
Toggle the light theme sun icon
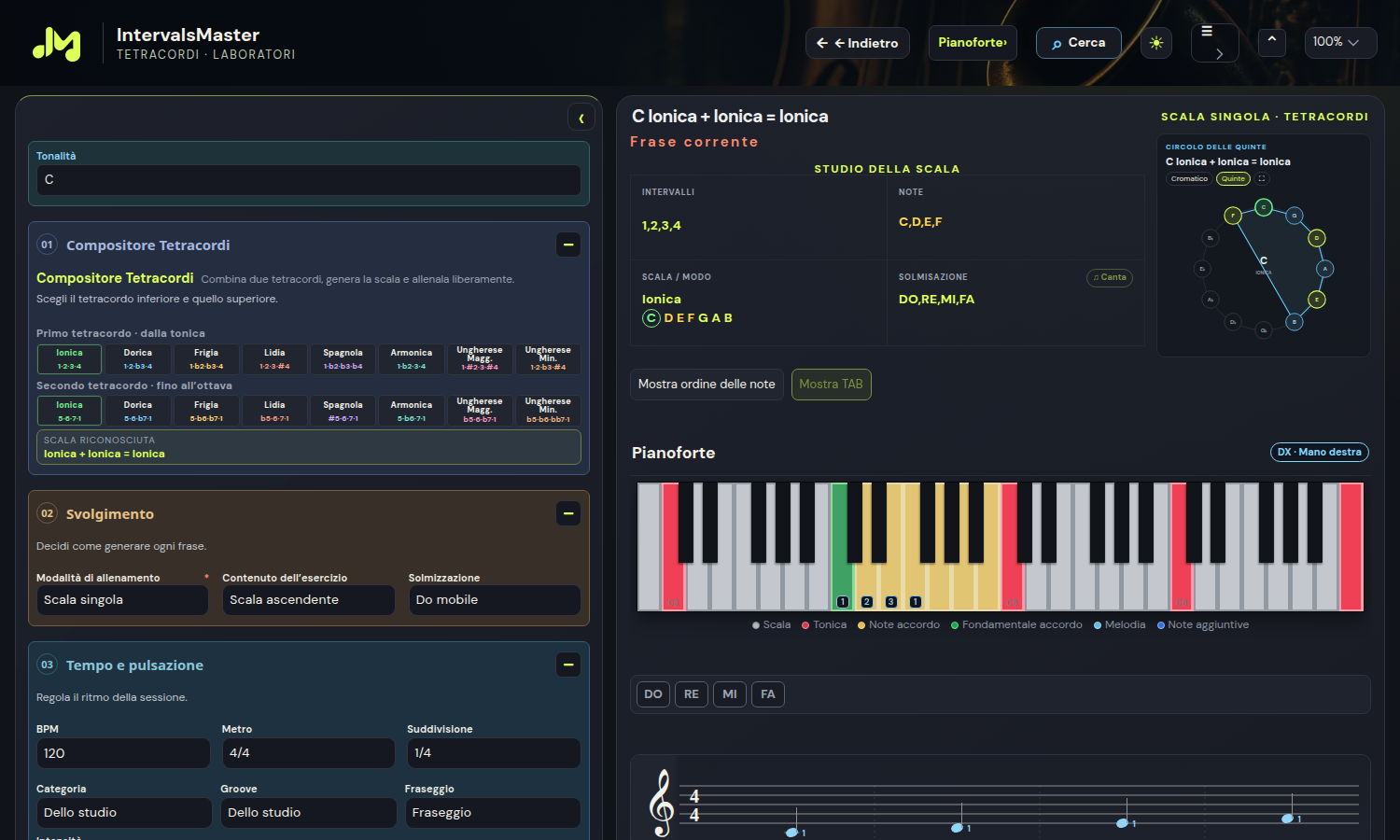1156,43
